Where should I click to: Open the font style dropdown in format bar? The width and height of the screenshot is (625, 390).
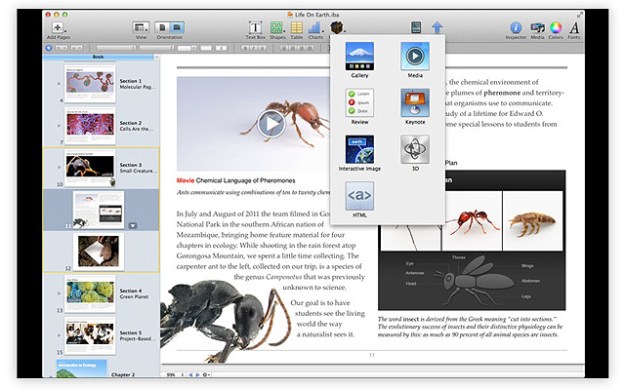(x=156, y=48)
